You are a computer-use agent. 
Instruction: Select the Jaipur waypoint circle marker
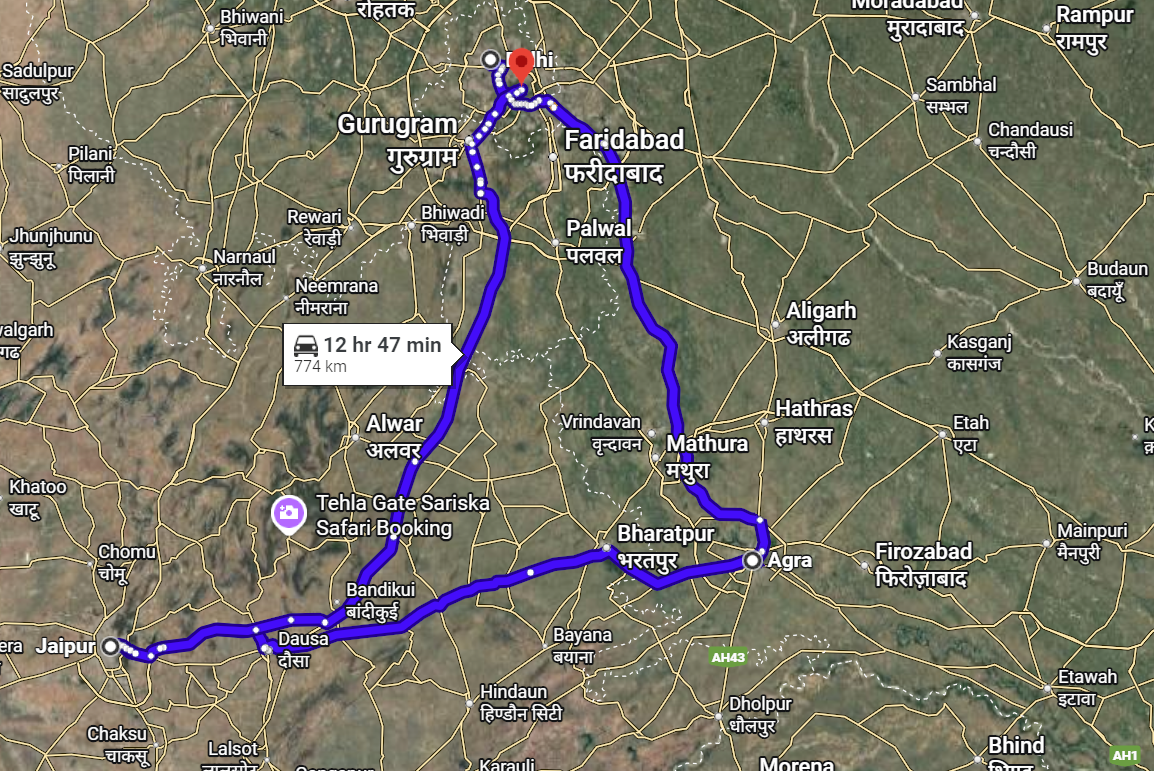pos(110,646)
